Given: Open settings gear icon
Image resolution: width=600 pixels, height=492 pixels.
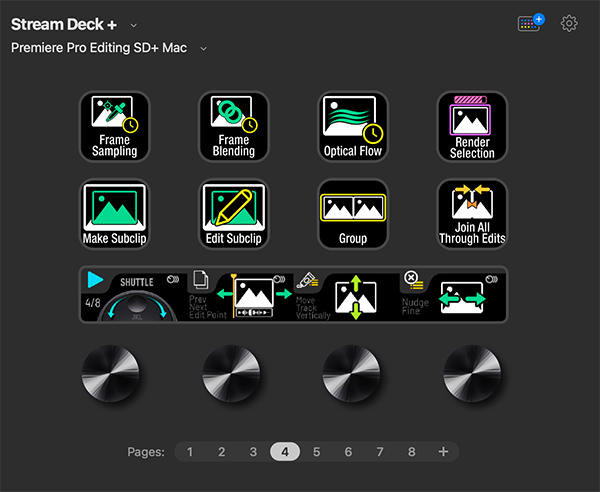Looking at the screenshot, I should pos(569,24).
